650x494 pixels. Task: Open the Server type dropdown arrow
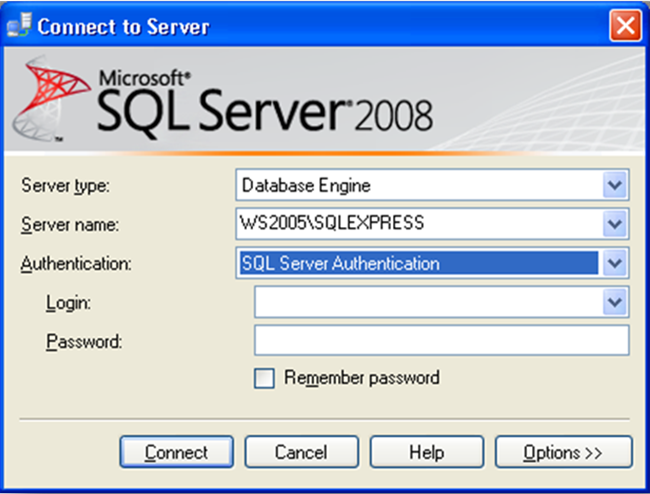[x=615, y=185]
